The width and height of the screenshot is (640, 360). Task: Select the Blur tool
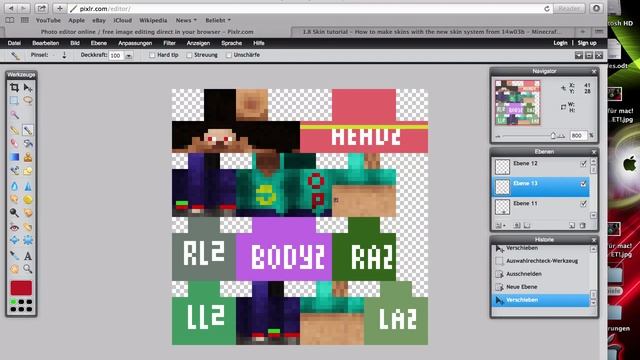(14, 186)
